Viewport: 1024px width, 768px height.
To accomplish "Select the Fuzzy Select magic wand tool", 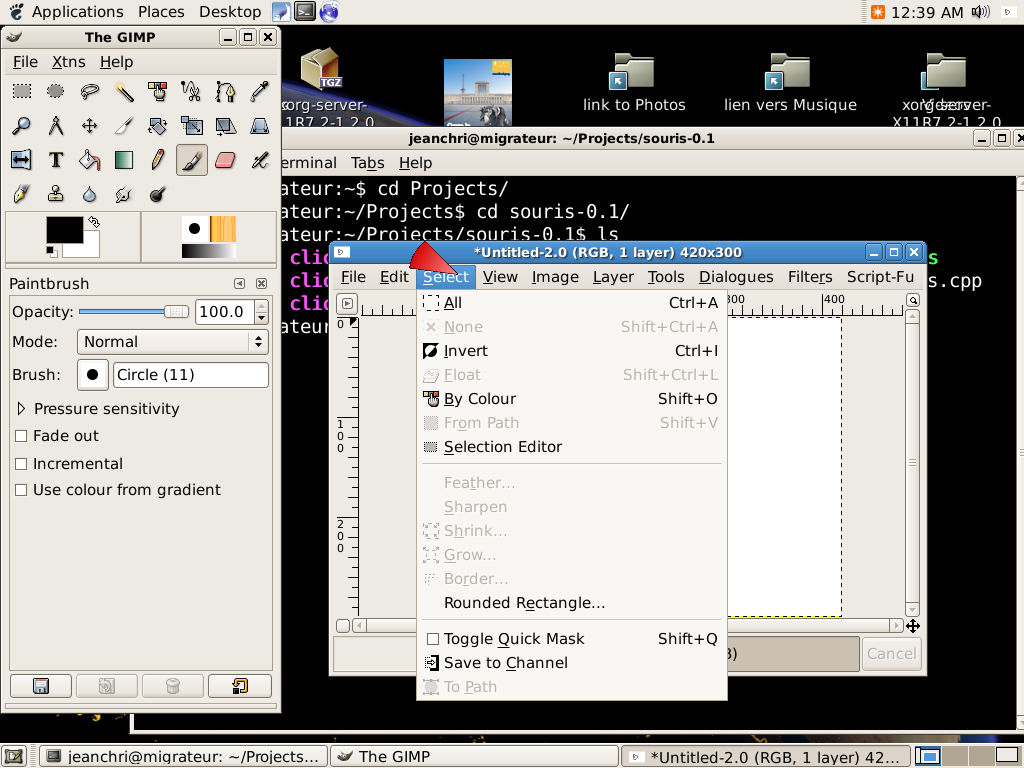I will pos(124,92).
